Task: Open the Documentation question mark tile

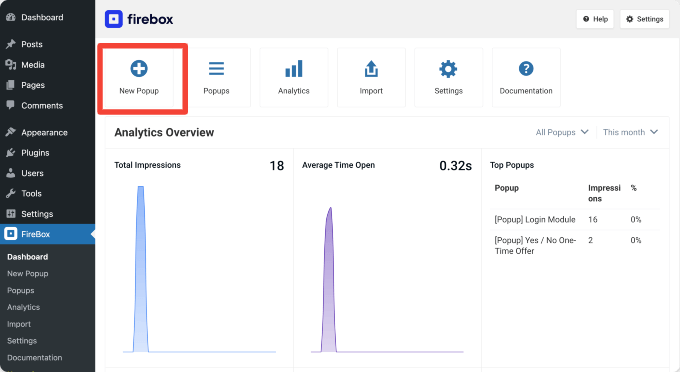Action: click(x=526, y=77)
